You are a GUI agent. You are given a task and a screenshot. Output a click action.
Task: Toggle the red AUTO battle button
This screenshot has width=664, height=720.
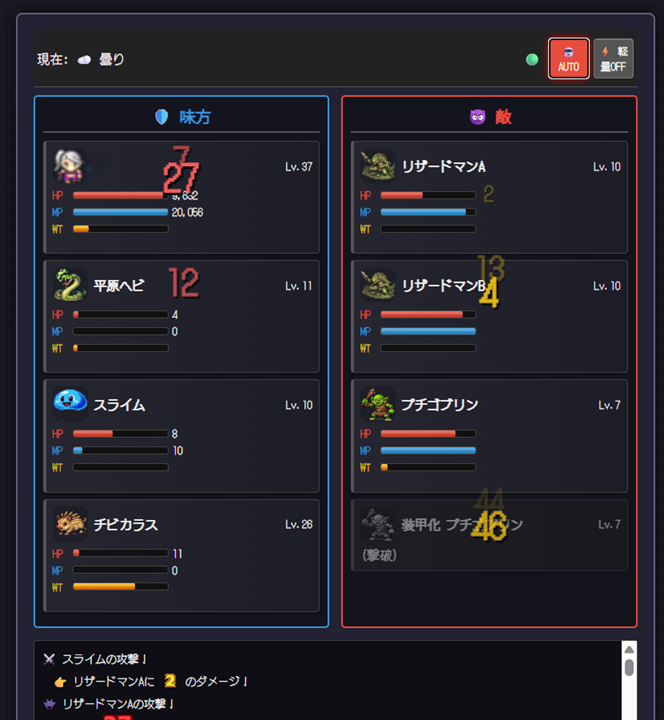click(568, 59)
